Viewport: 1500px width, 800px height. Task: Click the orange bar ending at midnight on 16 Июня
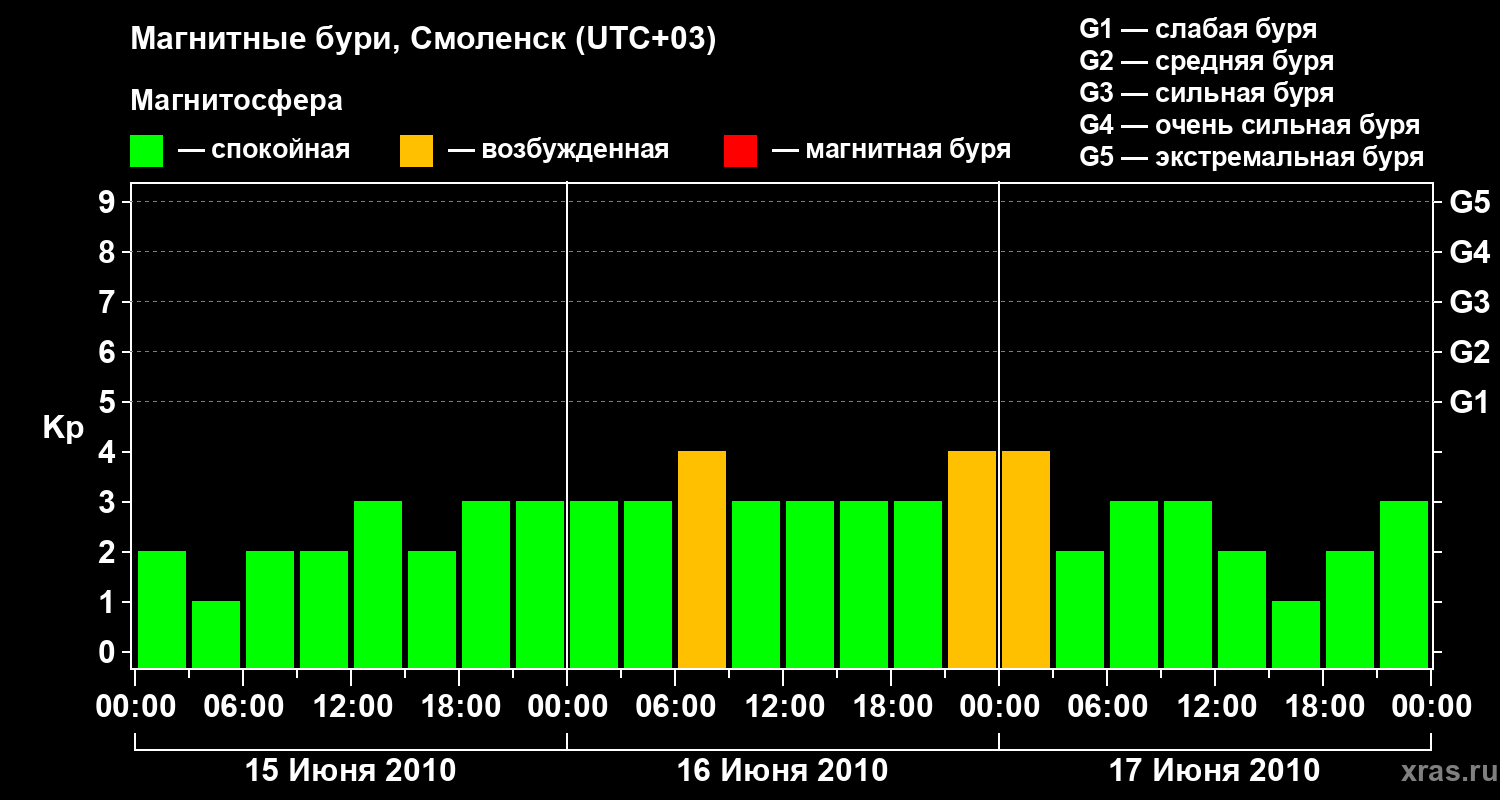pos(972,559)
